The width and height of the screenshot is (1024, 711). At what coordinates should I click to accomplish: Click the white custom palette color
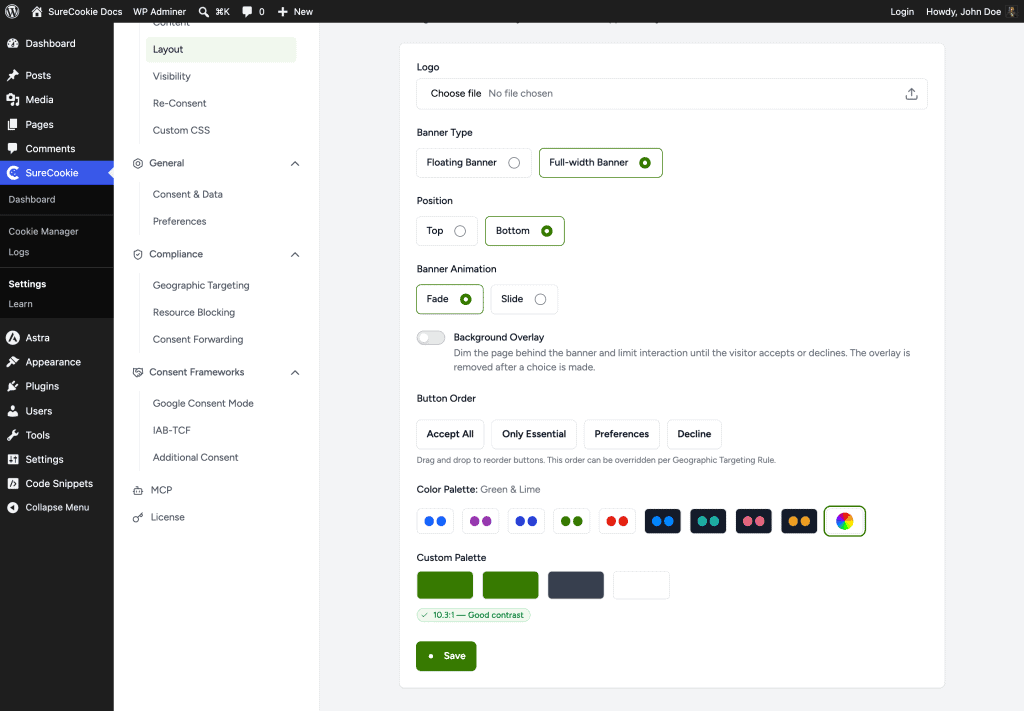click(x=641, y=585)
